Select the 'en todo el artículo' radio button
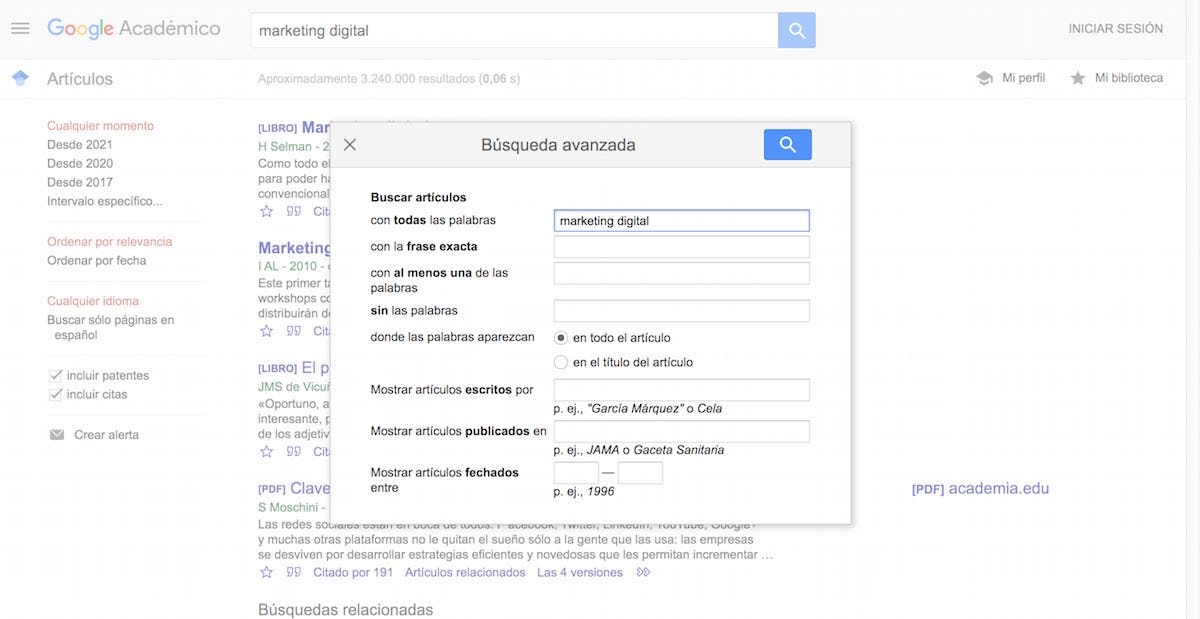Image resolution: width=1200 pixels, height=619 pixels. (x=561, y=338)
